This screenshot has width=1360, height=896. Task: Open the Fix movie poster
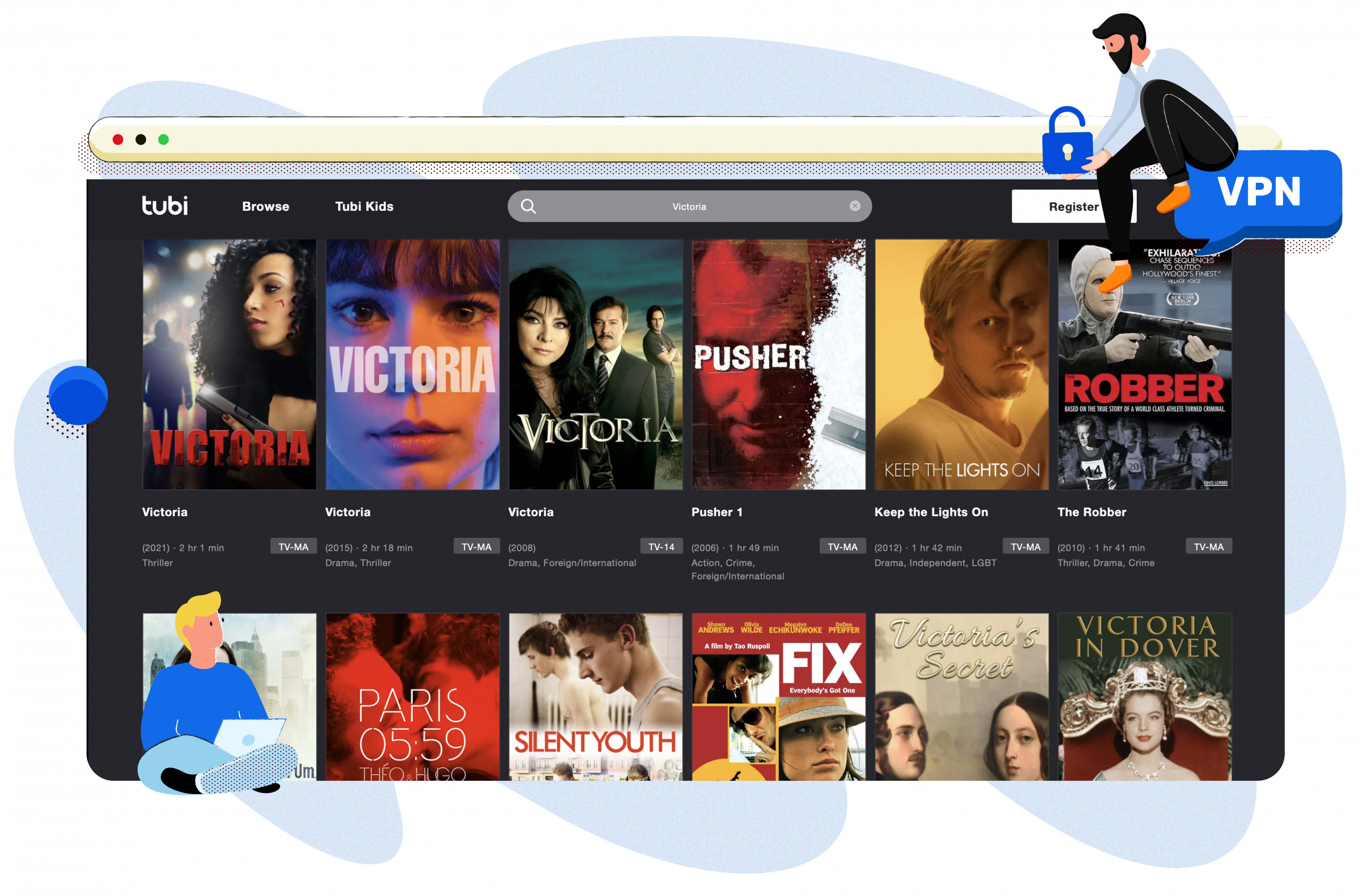778,697
